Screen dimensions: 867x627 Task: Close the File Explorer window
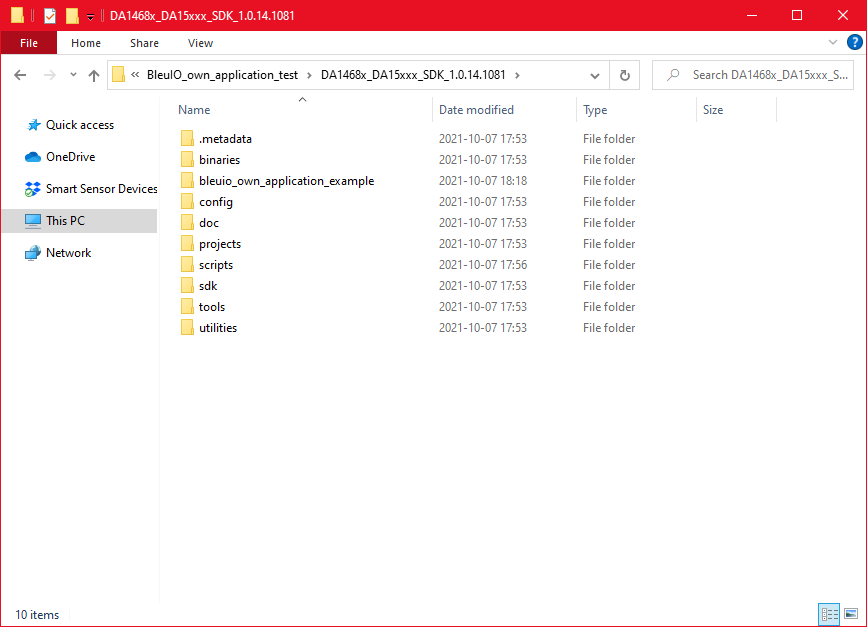pyautogui.click(x=843, y=15)
